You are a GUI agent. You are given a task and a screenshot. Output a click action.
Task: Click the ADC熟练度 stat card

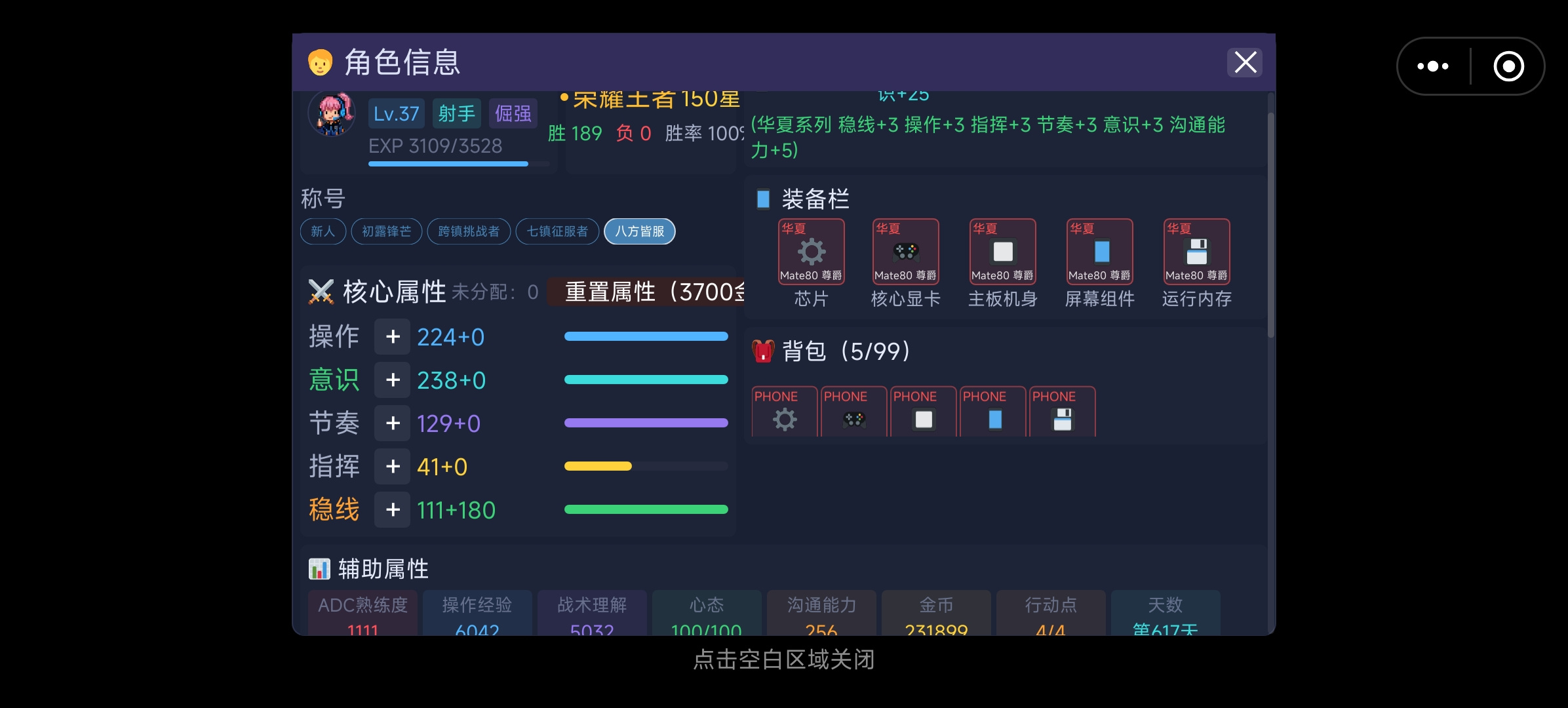363,613
